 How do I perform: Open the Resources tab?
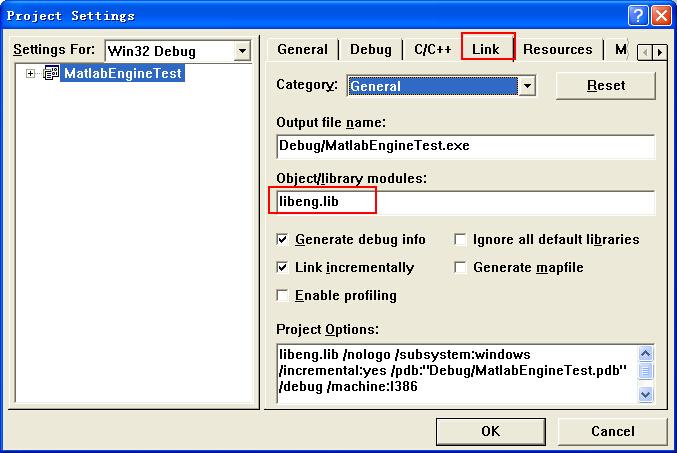557,50
